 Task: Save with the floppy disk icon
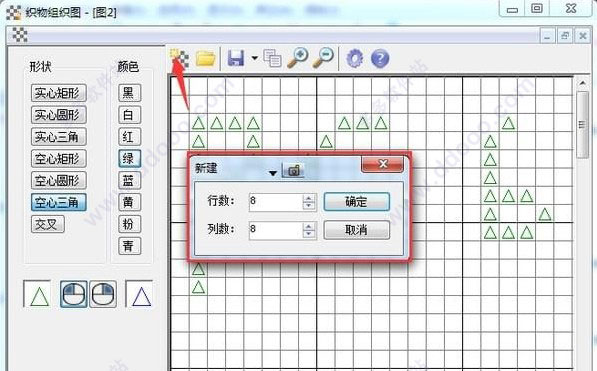point(236,59)
